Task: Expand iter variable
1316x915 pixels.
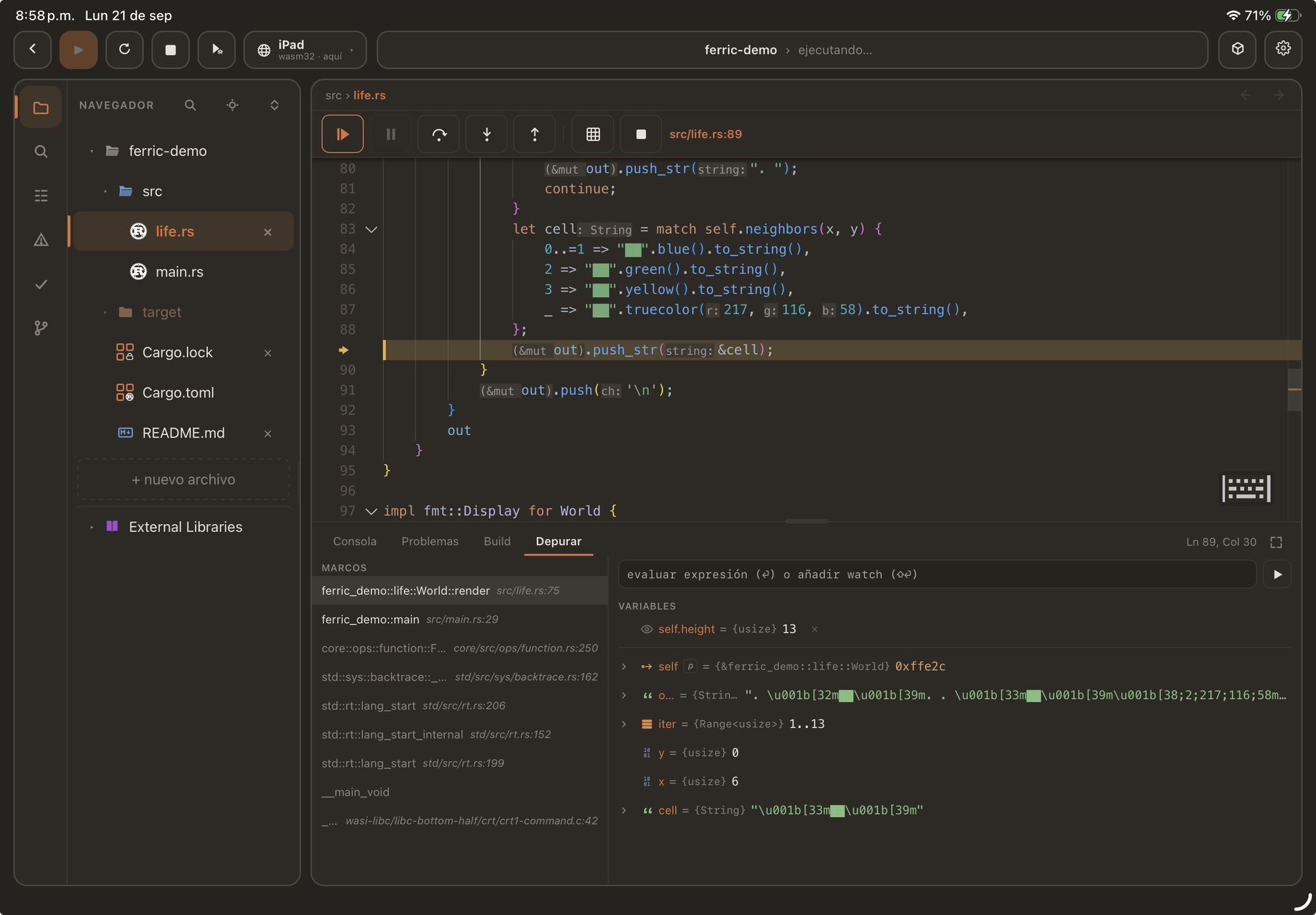Action: tap(624, 724)
